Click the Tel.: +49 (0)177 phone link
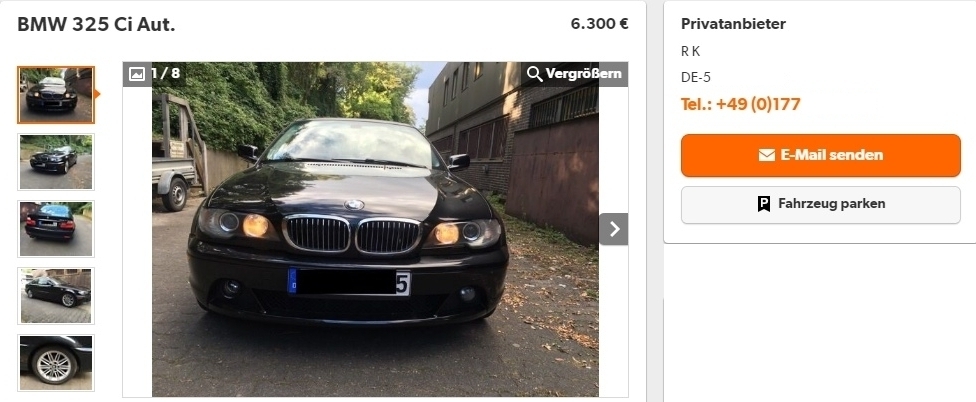 click(x=741, y=104)
